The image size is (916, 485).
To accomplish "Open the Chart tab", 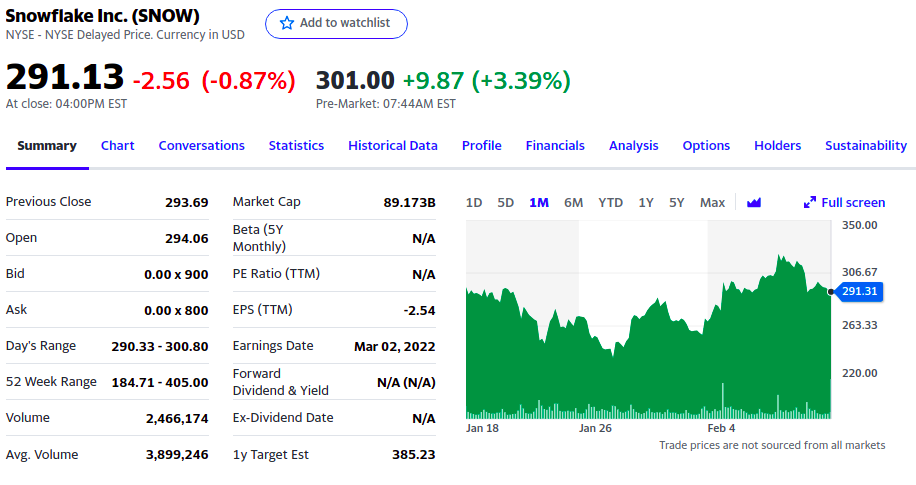I will [117, 146].
